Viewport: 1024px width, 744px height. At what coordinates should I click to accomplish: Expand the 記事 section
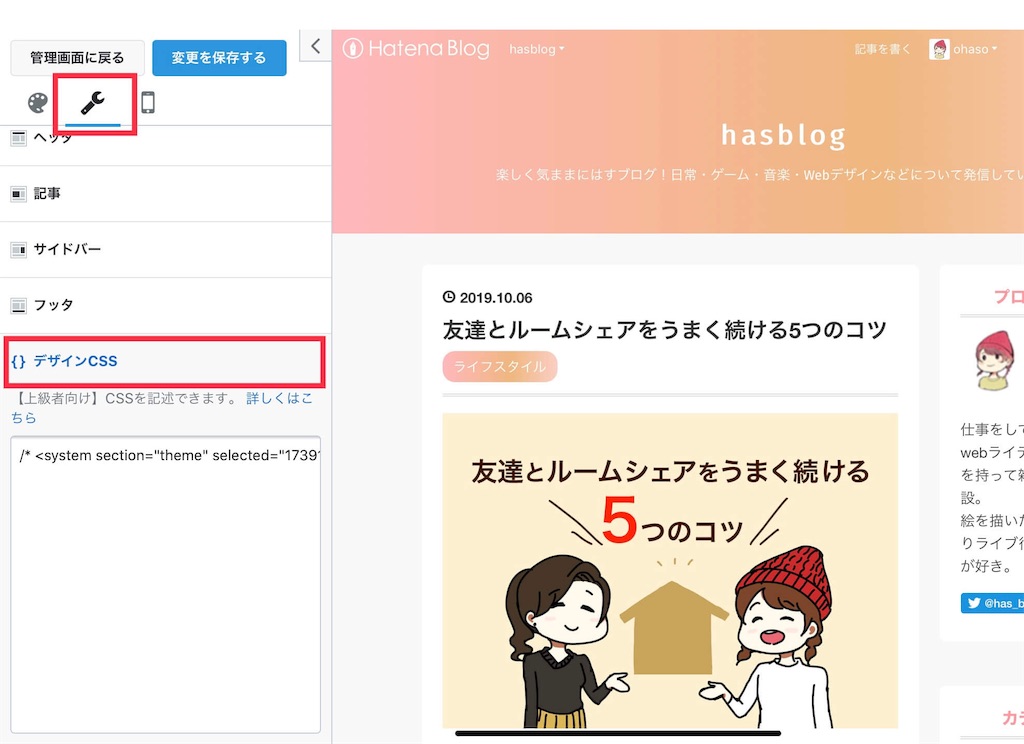165,193
